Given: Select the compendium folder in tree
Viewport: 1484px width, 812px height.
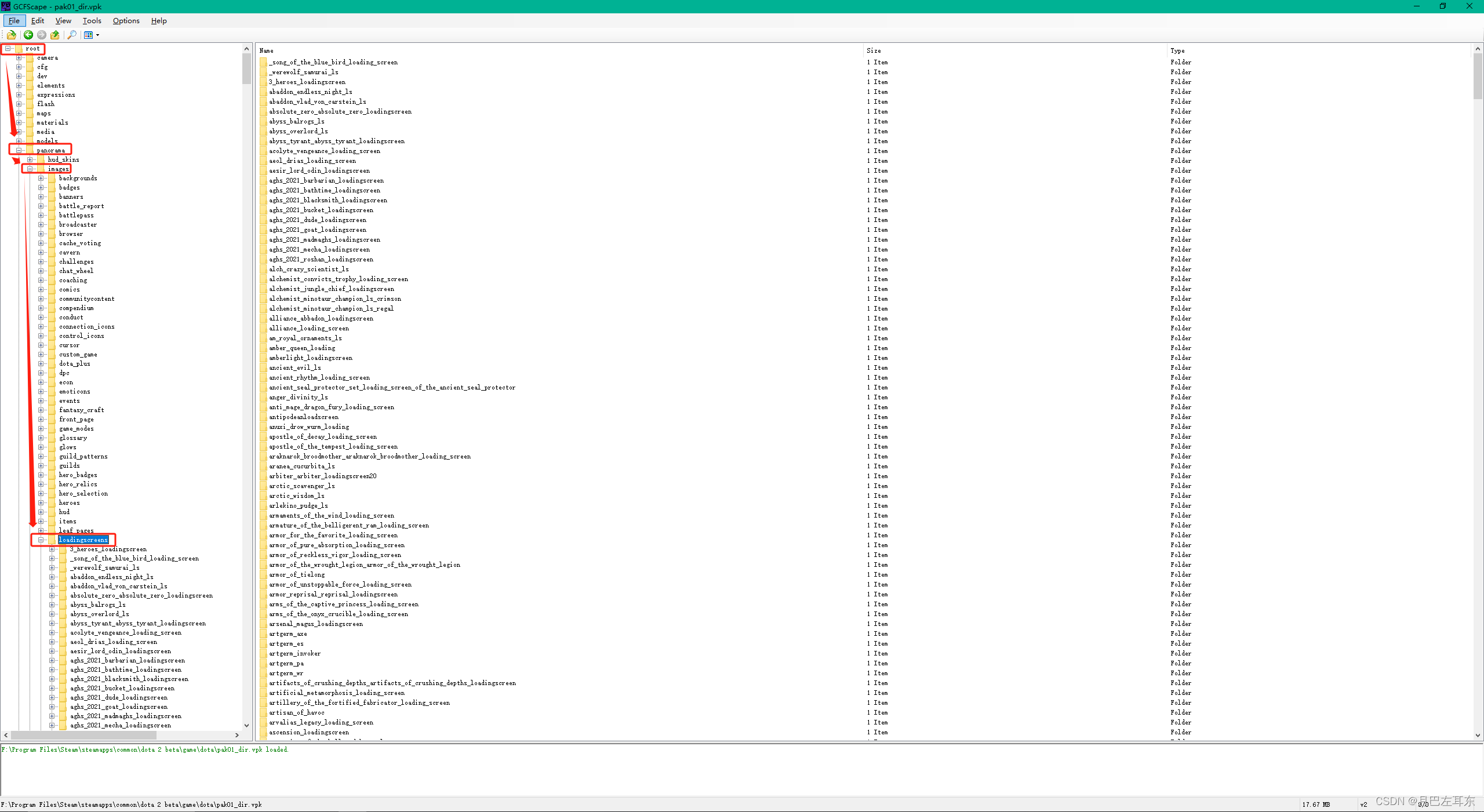Looking at the screenshot, I should [x=76, y=308].
